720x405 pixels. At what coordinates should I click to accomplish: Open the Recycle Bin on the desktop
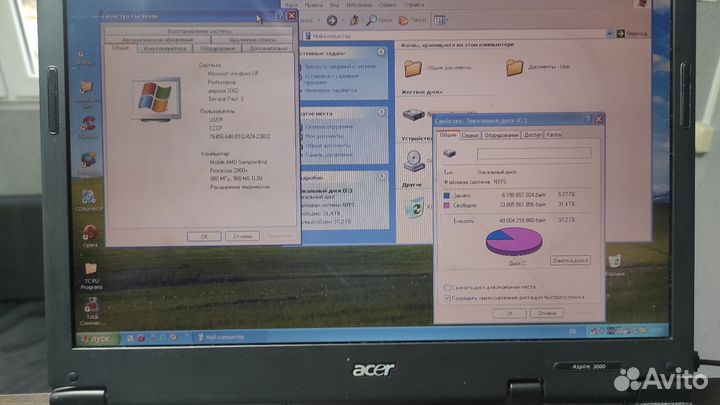(x=615, y=264)
